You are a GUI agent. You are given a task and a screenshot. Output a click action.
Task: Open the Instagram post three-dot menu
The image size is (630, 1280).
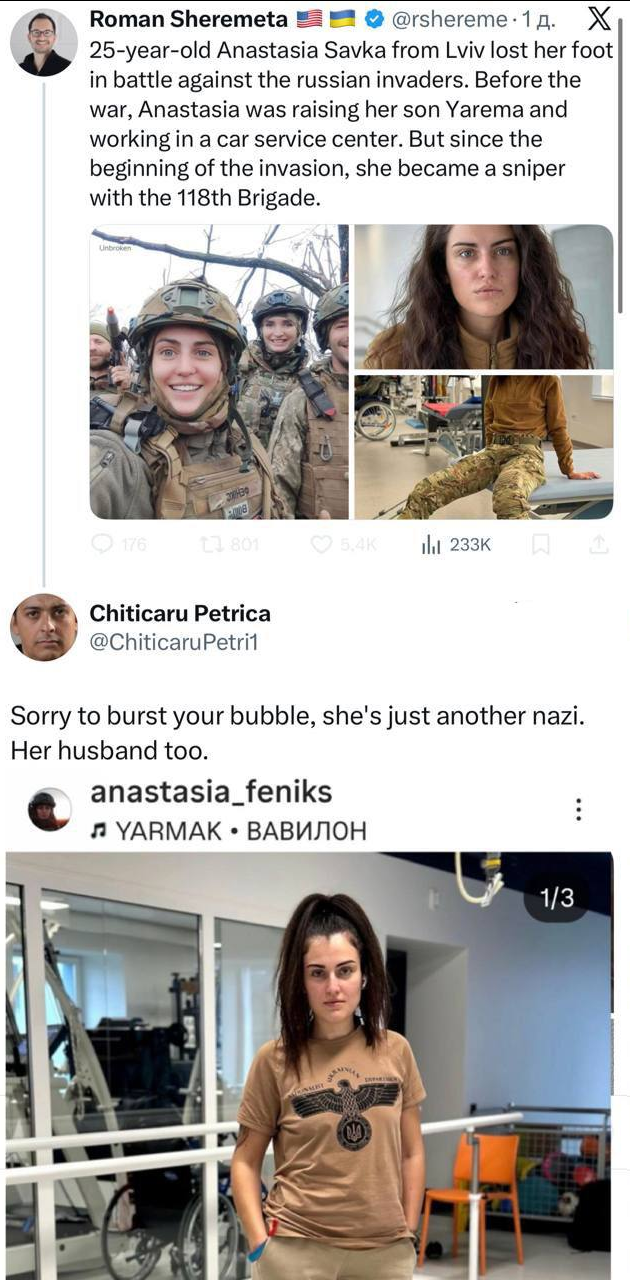point(579,810)
